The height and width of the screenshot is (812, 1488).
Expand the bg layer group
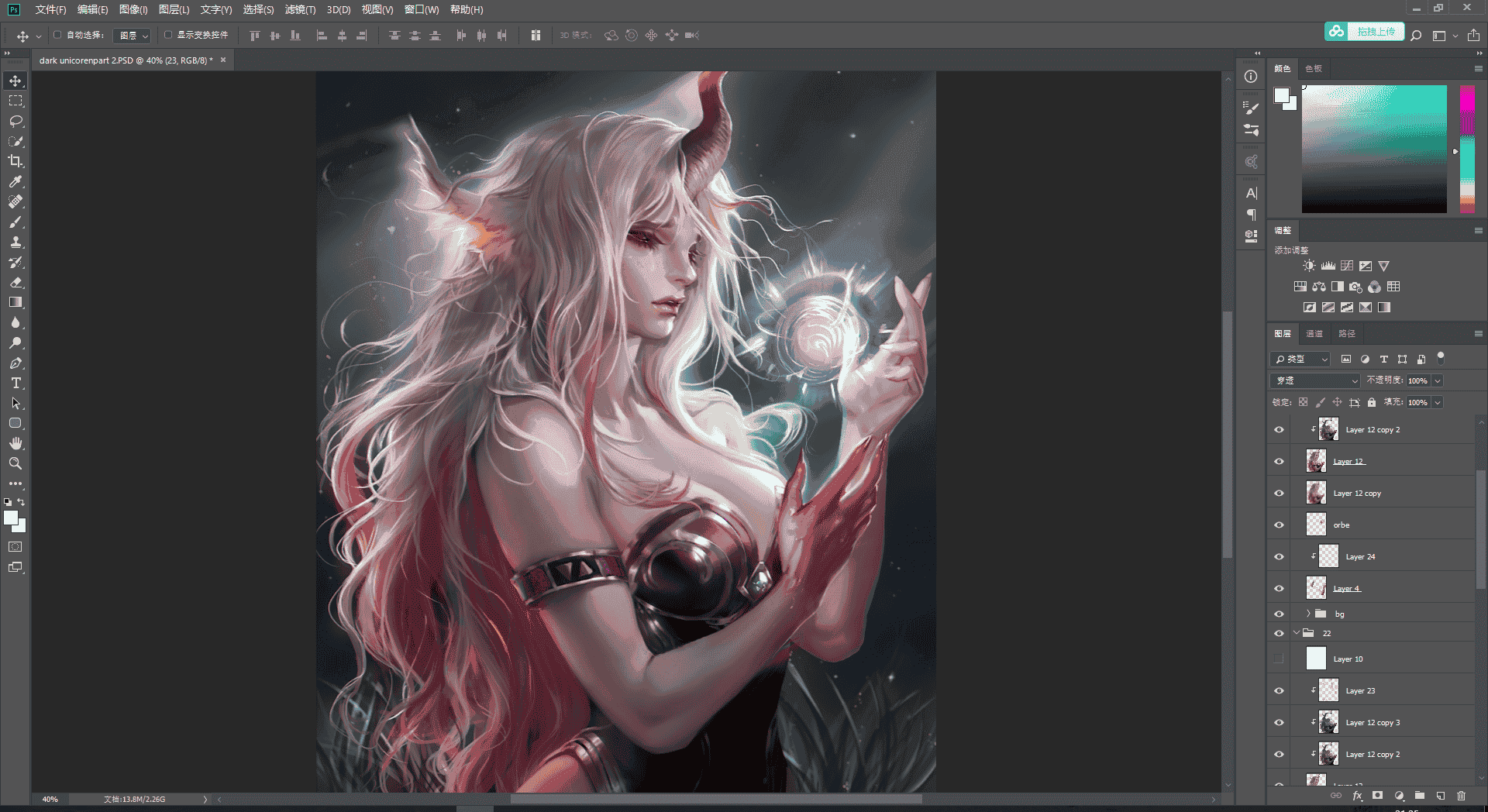click(x=1308, y=614)
